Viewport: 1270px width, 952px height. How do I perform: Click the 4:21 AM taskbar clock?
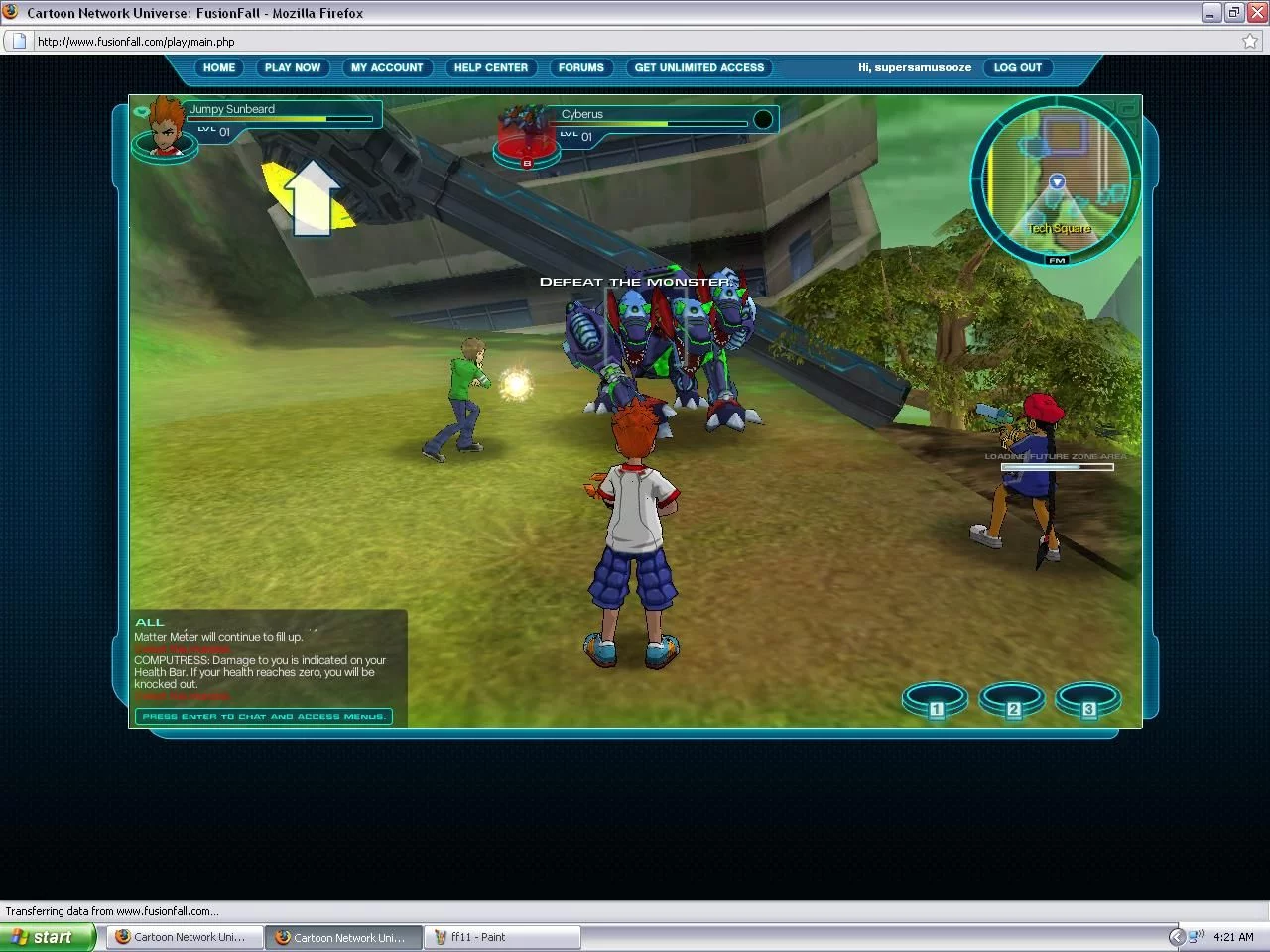[x=1233, y=937]
